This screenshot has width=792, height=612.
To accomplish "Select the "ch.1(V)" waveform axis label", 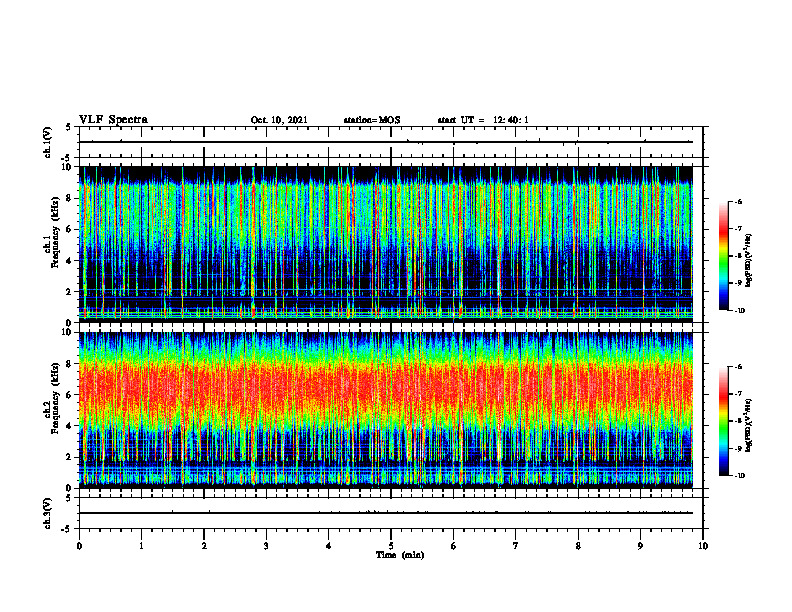I will (48, 142).
